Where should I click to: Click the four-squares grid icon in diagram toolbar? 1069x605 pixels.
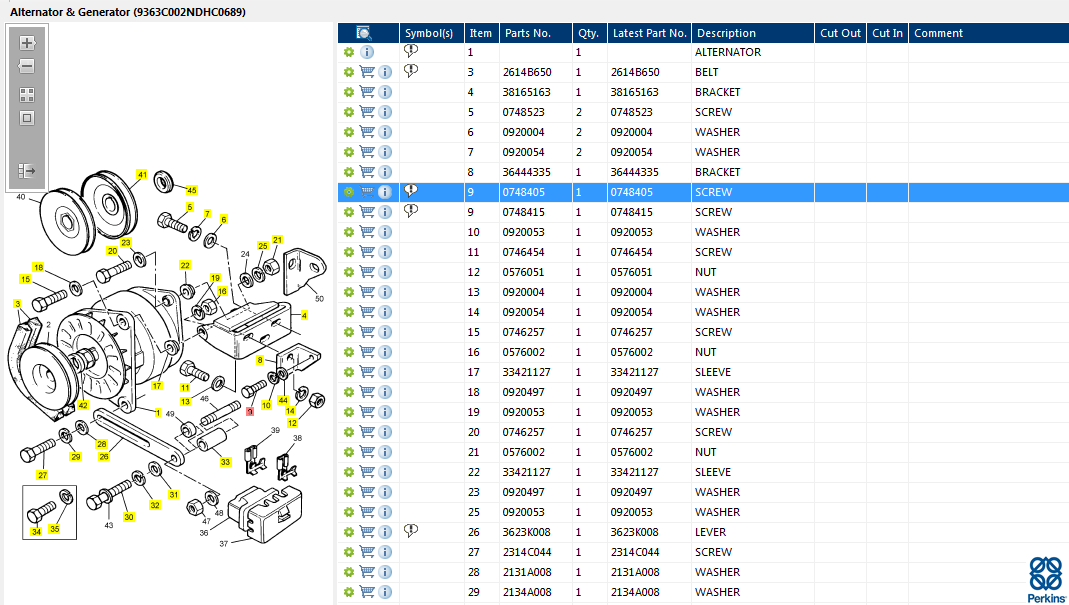pyautogui.click(x=27, y=95)
